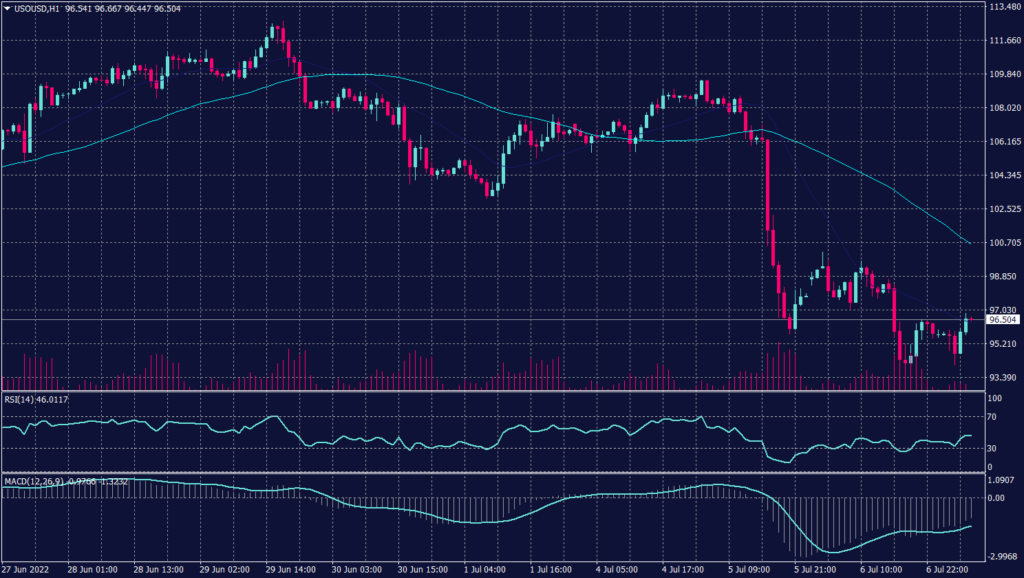The height and width of the screenshot is (578, 1024).
Task: Click the RSI scale value 70
Action: [x=991, y=415]
